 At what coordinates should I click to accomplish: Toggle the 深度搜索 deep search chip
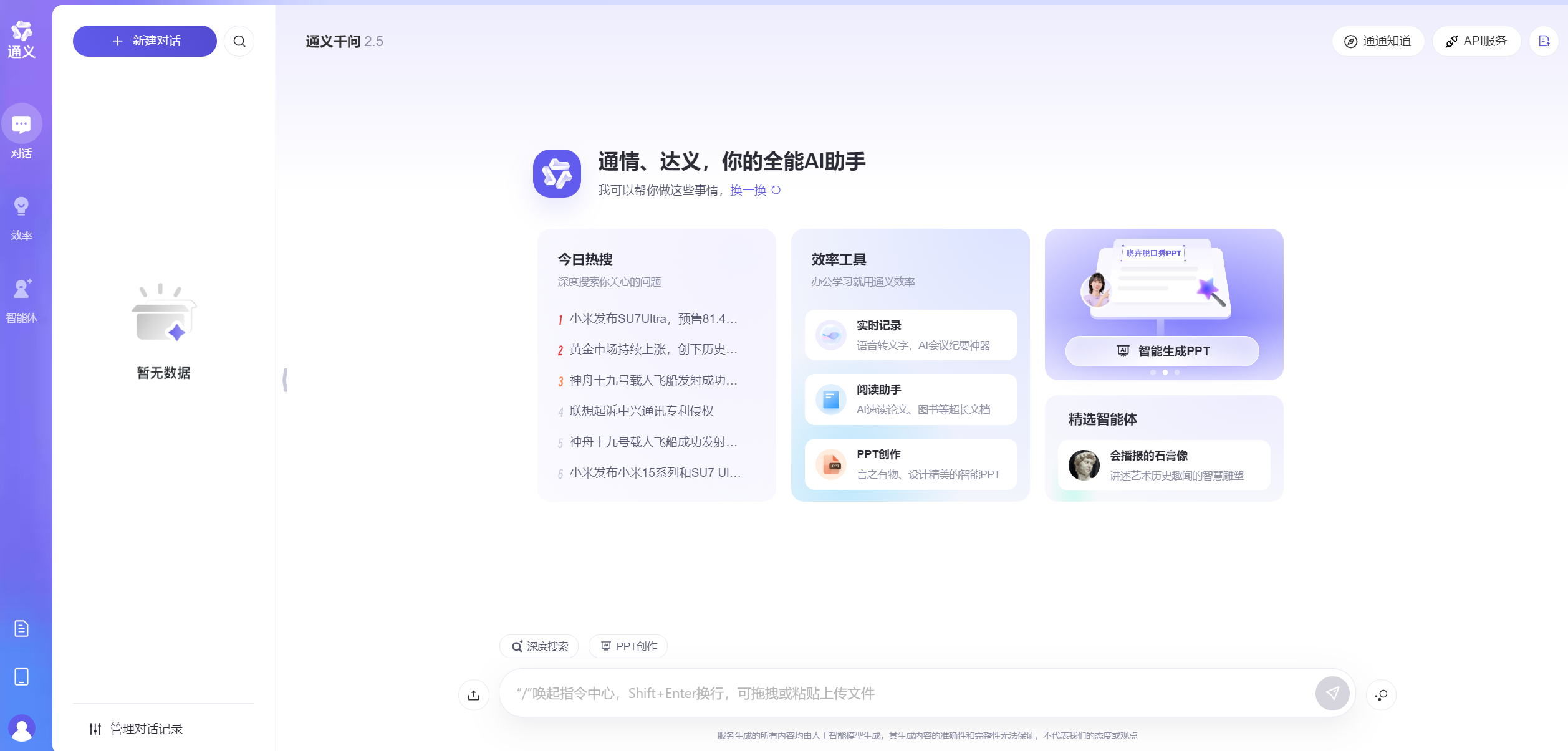tap(539, 646)
